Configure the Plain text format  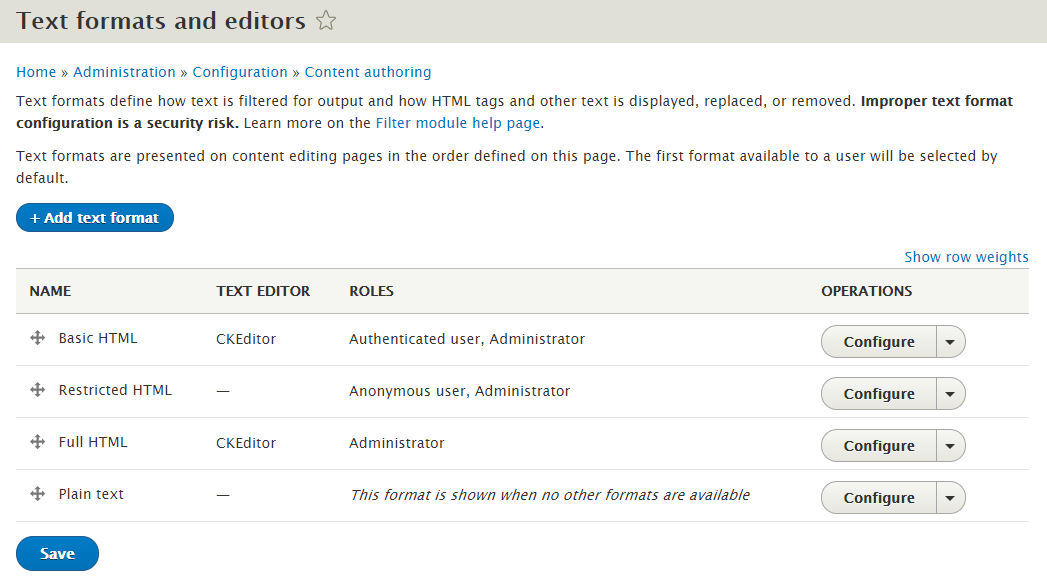[x=878, y=497]
